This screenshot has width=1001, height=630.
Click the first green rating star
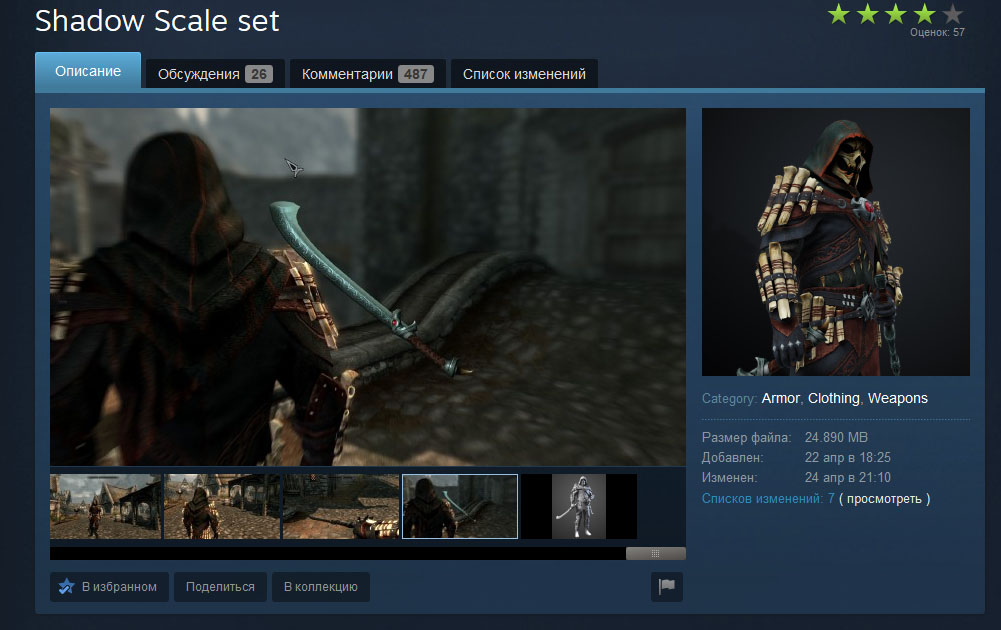(839, 13)
